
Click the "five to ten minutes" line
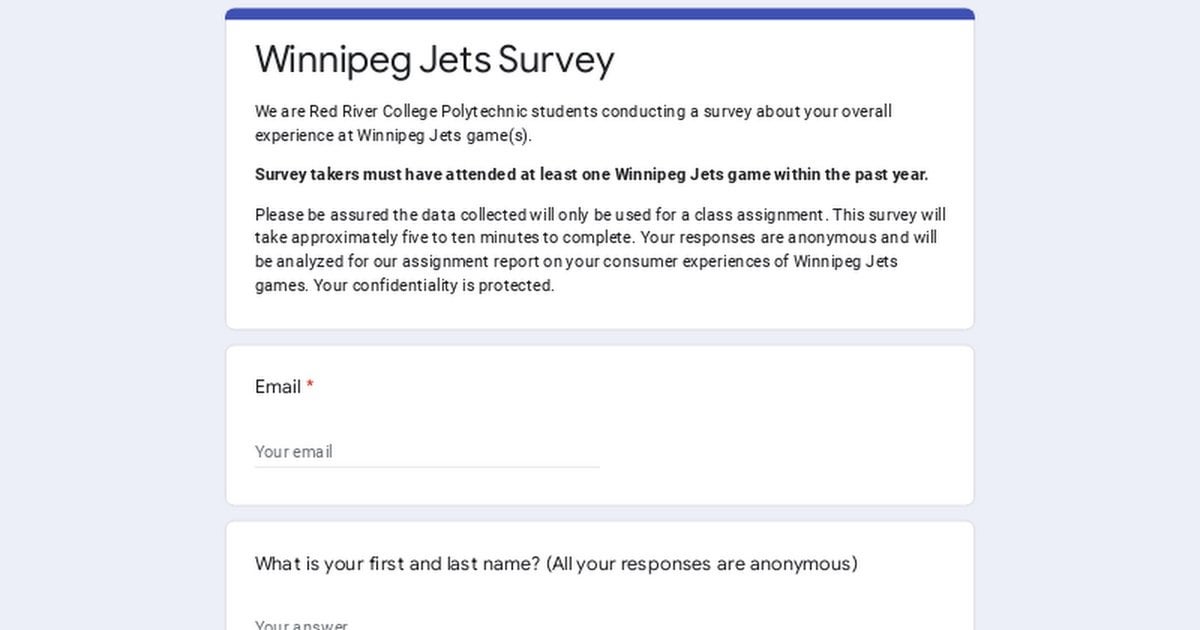595,238
